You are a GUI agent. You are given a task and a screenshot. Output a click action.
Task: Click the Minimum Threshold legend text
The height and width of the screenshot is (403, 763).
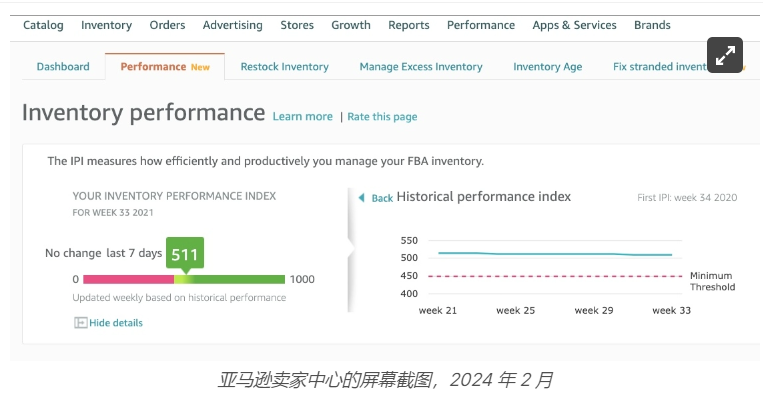click(x=712, y=281)
